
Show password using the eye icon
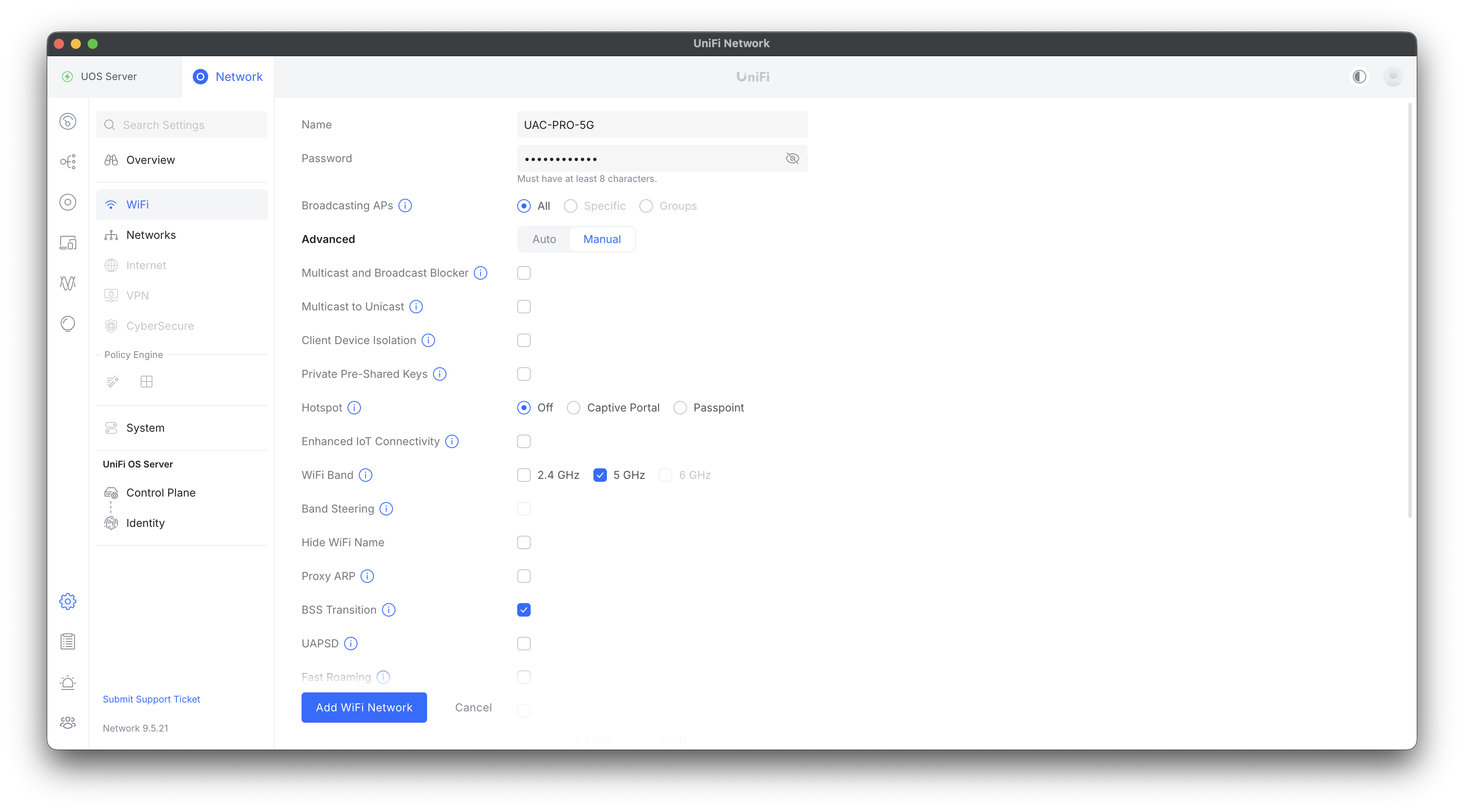pyautogui.click(x=792, y=158)
